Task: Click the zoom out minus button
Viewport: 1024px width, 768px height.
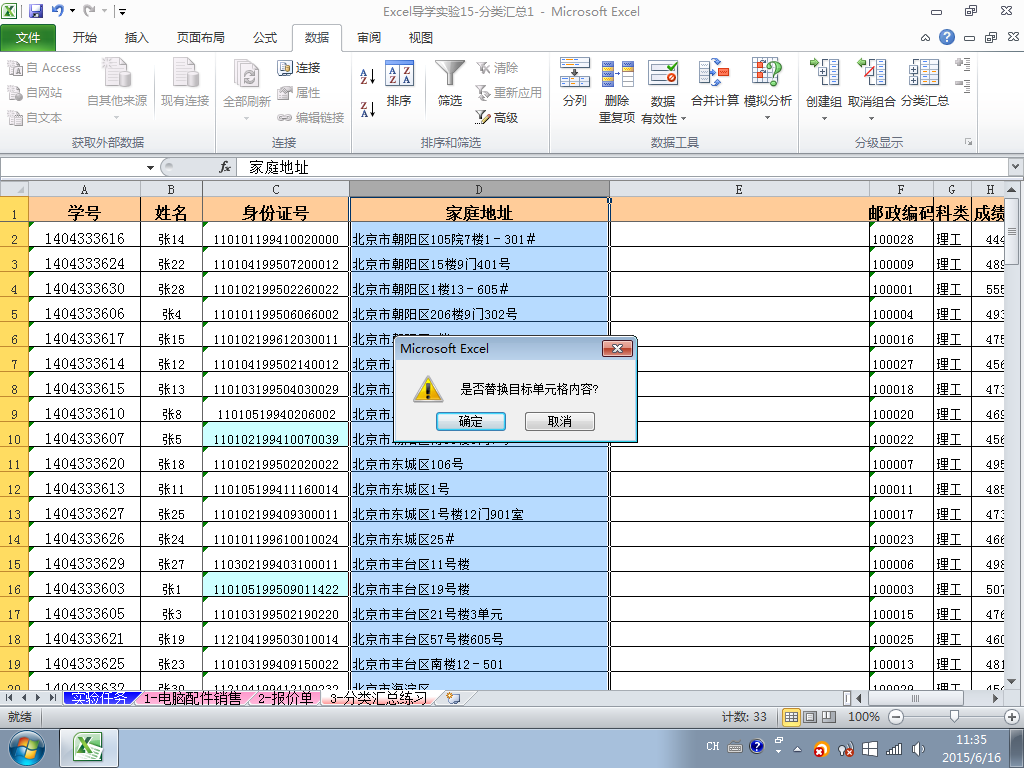Action: [896, 717]
